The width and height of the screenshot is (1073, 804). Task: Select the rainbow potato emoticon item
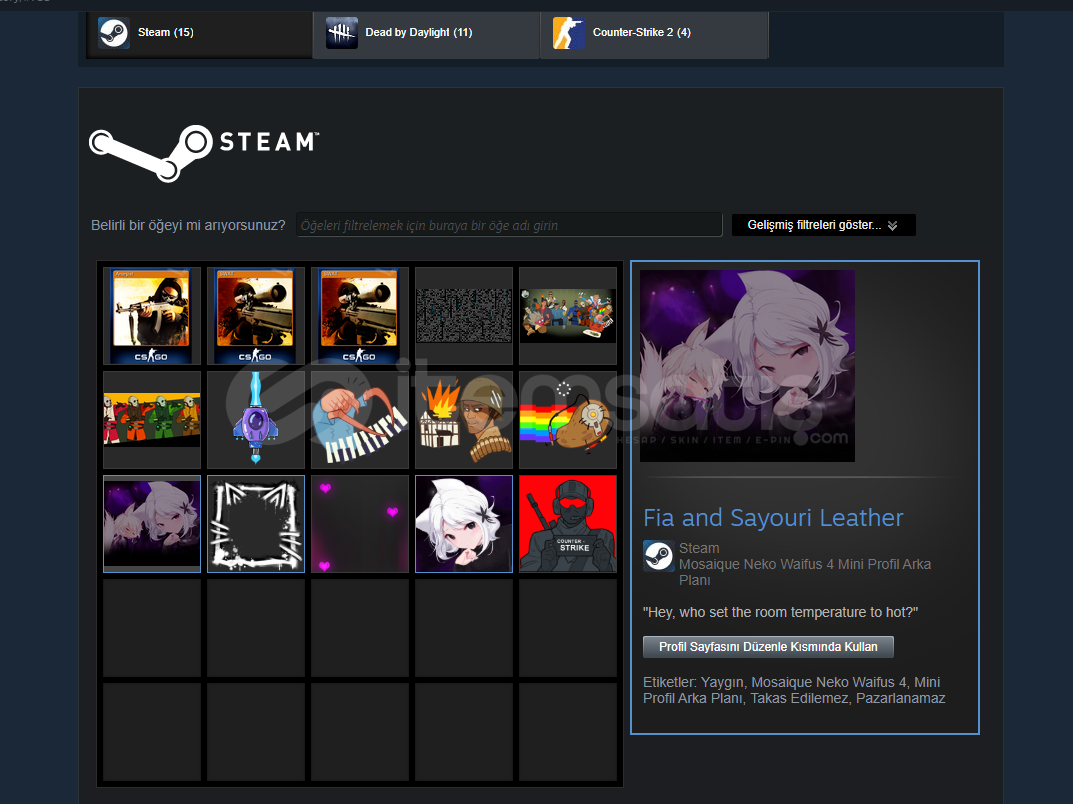pyautogui.click(x=568, y=420)
